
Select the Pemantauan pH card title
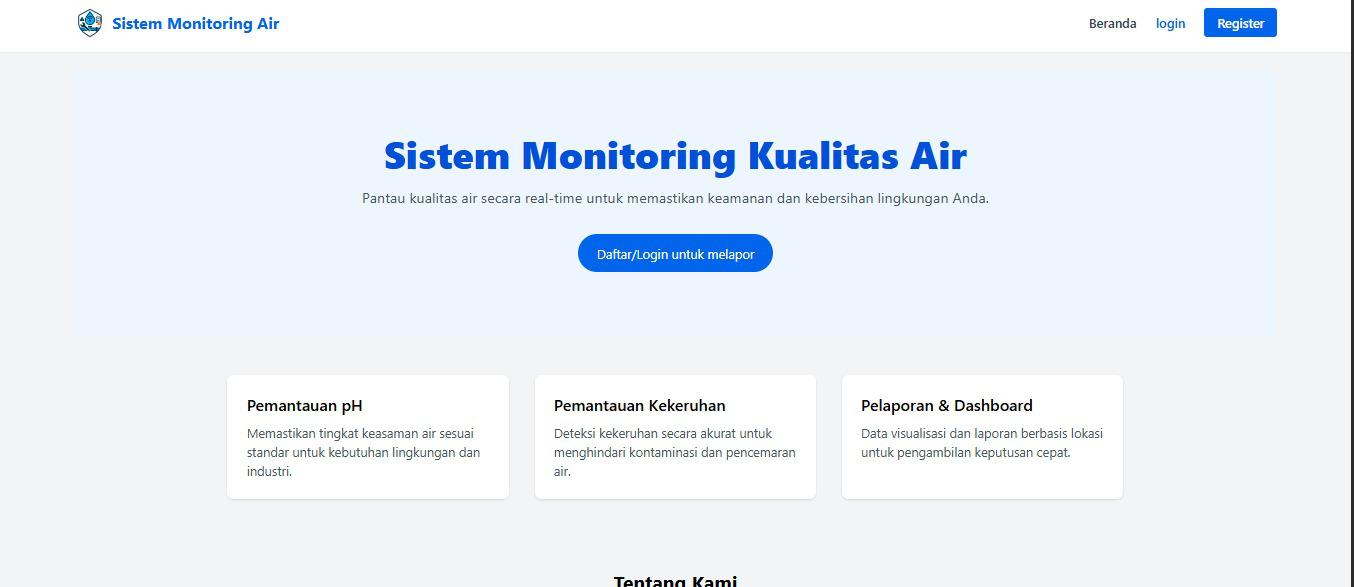[x=305, y=406]
